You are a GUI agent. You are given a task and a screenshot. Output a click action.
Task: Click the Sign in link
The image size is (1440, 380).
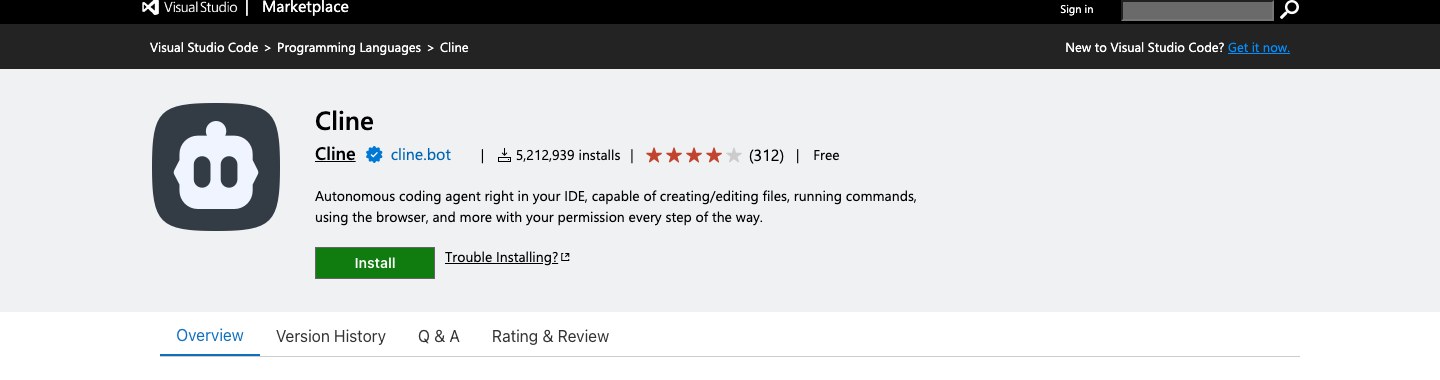pyautogui.click(x=1077, y=9)
